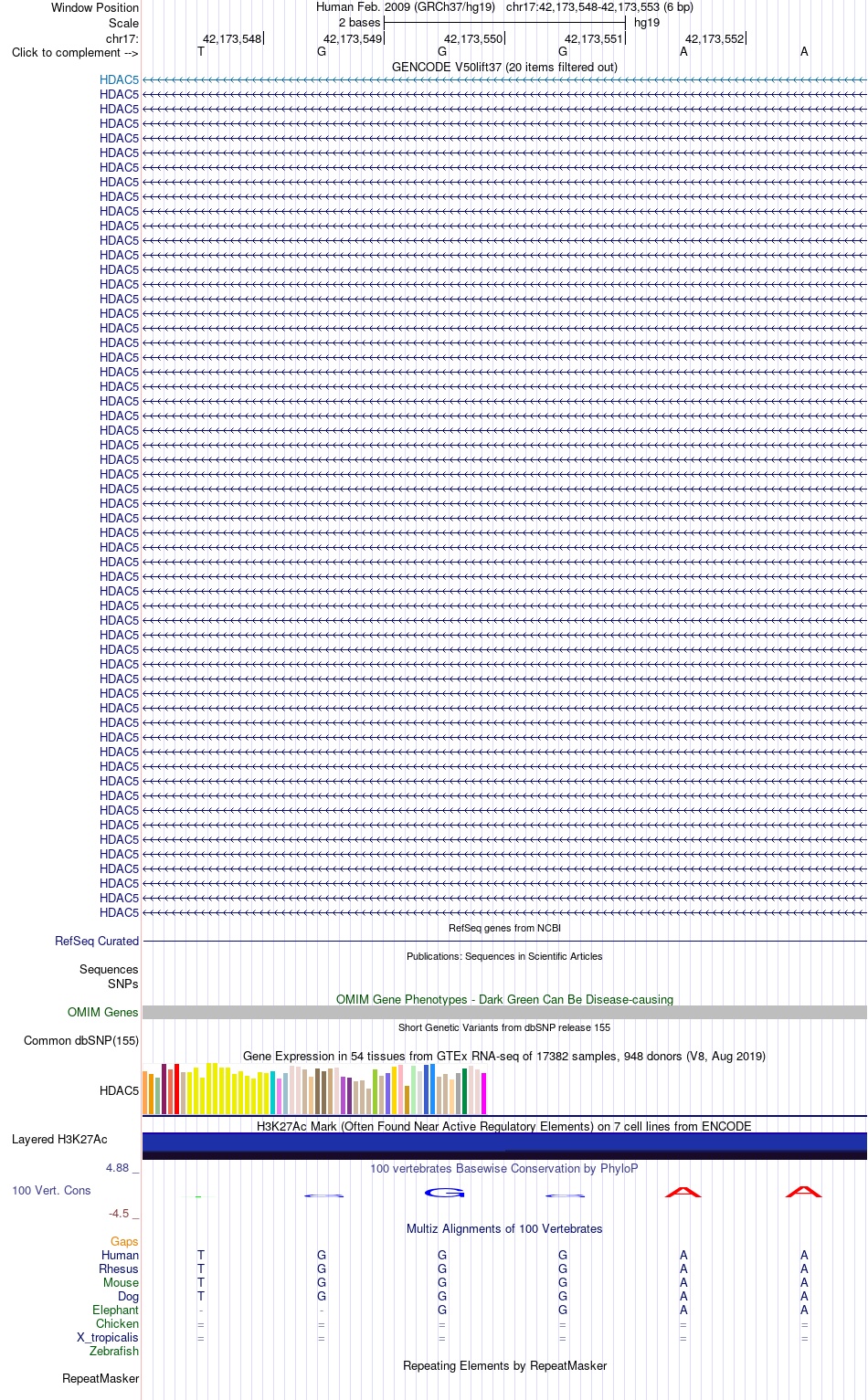
Task: Click the orange Gaps label
Action: pyautogui.click(x=124, y=1241)
